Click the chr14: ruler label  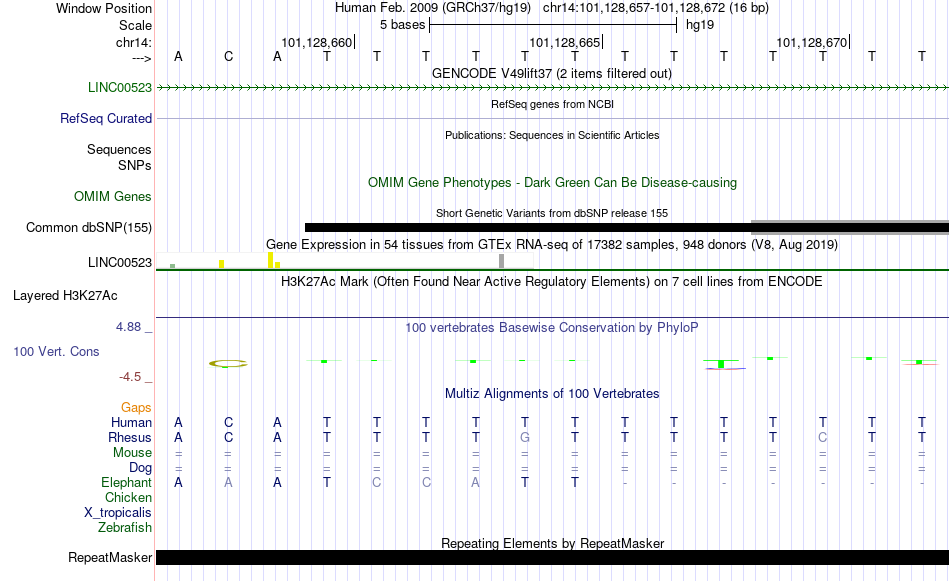point(134,42)
